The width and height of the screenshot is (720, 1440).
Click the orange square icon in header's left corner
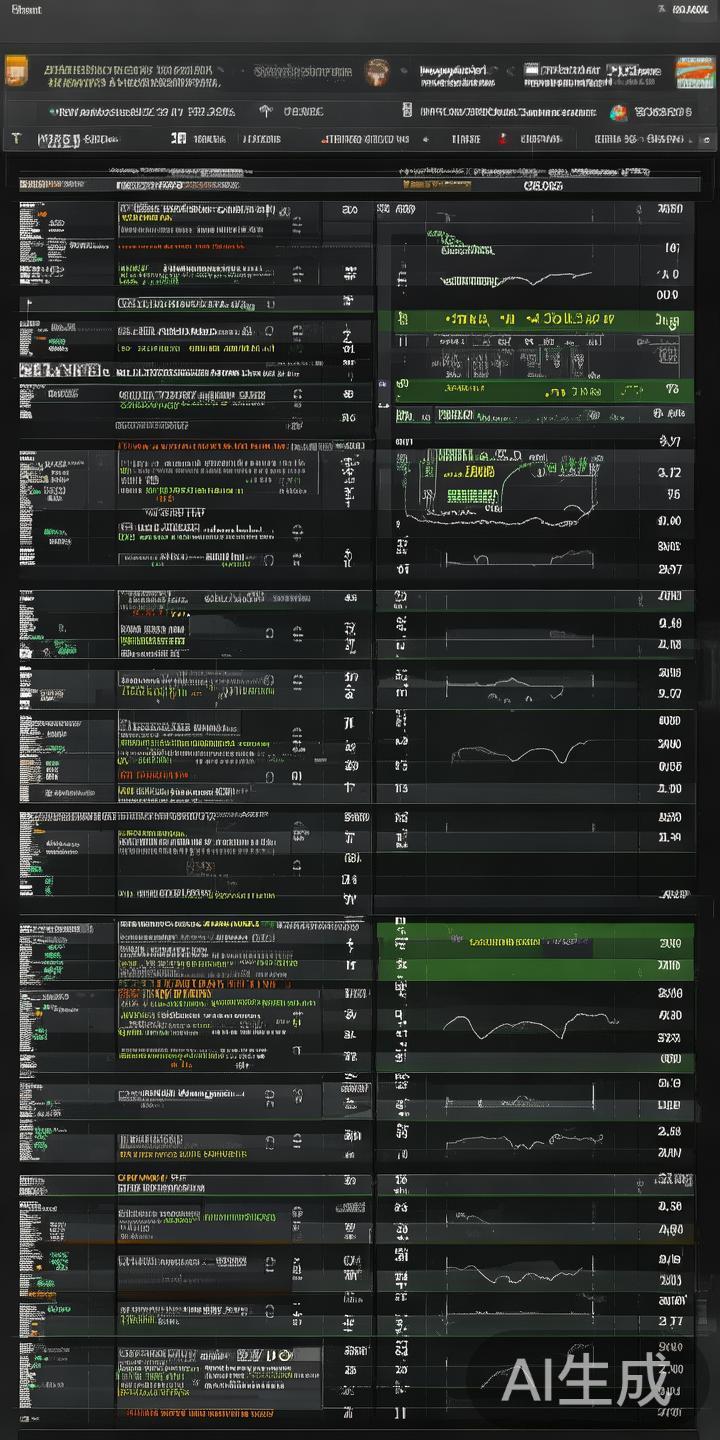[x=15, y=71]
